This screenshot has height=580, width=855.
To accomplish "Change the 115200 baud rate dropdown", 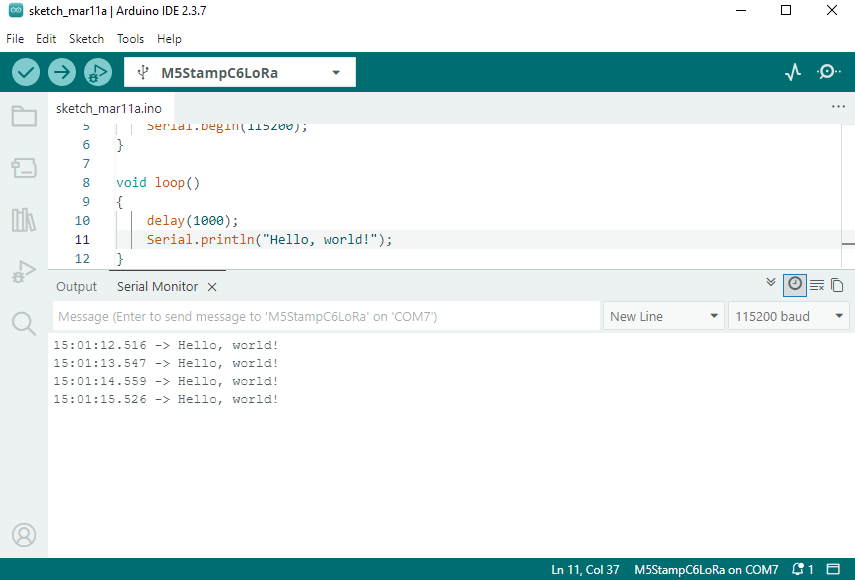I will [x=789, y=316].
